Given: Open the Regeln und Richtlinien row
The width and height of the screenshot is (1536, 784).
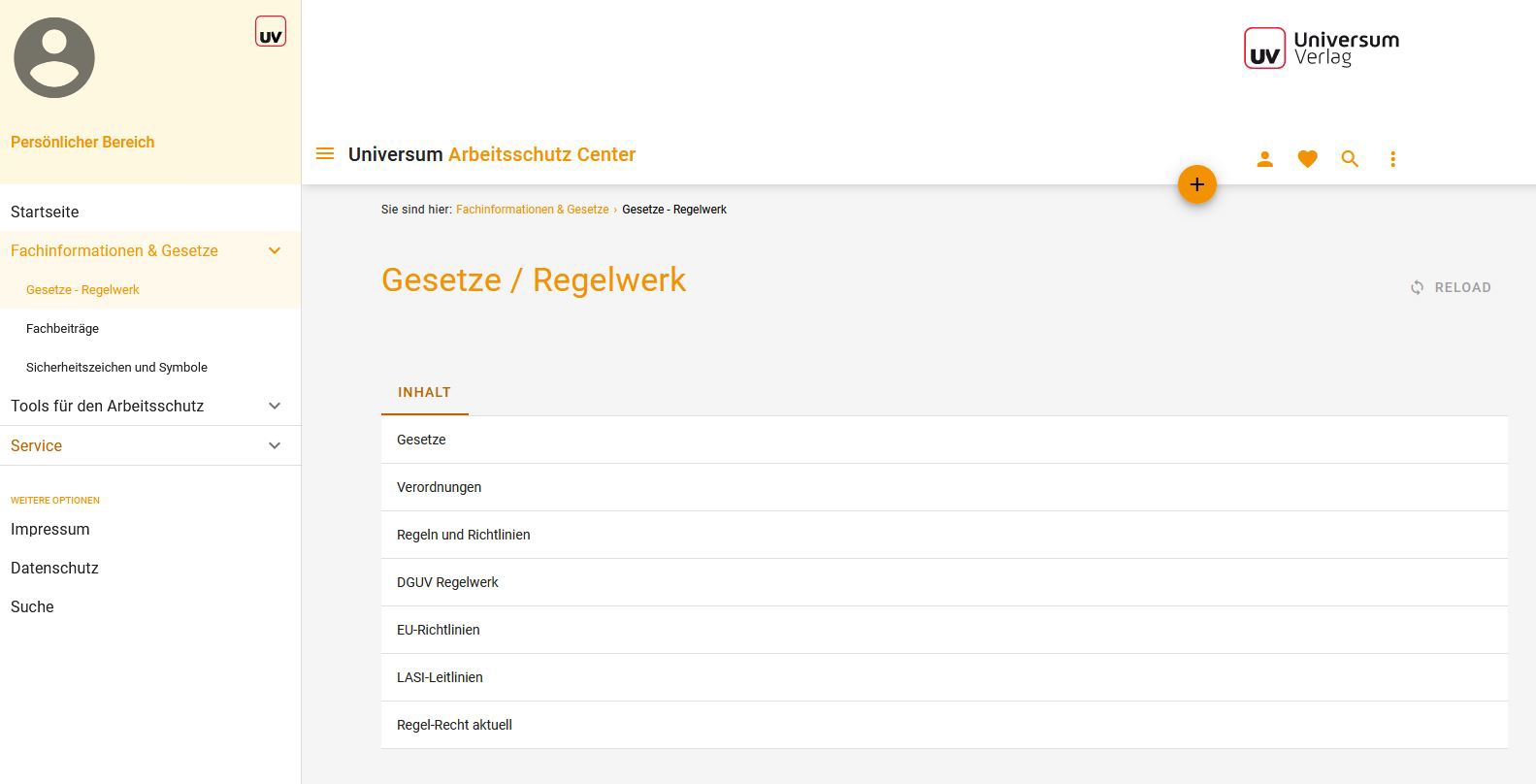Looking at the screenshot, I should pyautogui.click(x=944, y=535).
